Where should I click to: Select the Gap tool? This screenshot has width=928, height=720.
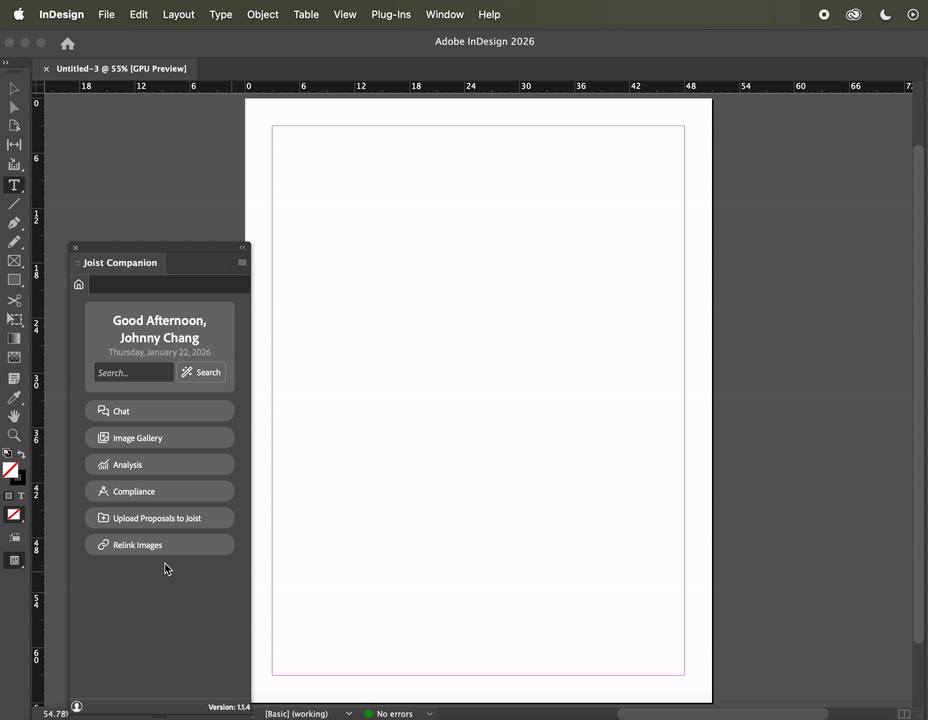(x=14, y=145)
